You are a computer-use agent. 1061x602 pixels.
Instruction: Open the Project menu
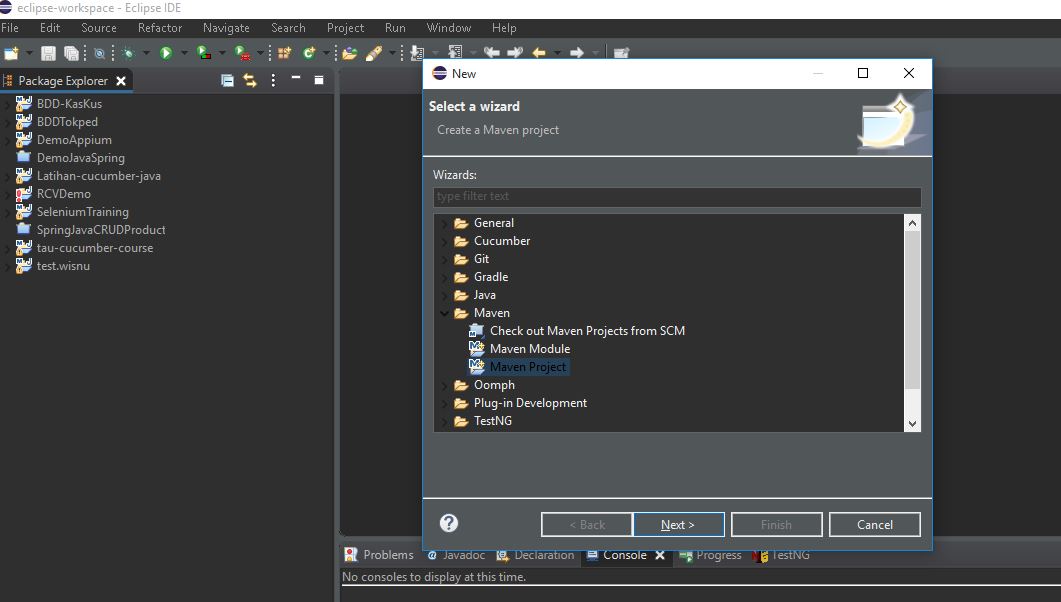345,28
